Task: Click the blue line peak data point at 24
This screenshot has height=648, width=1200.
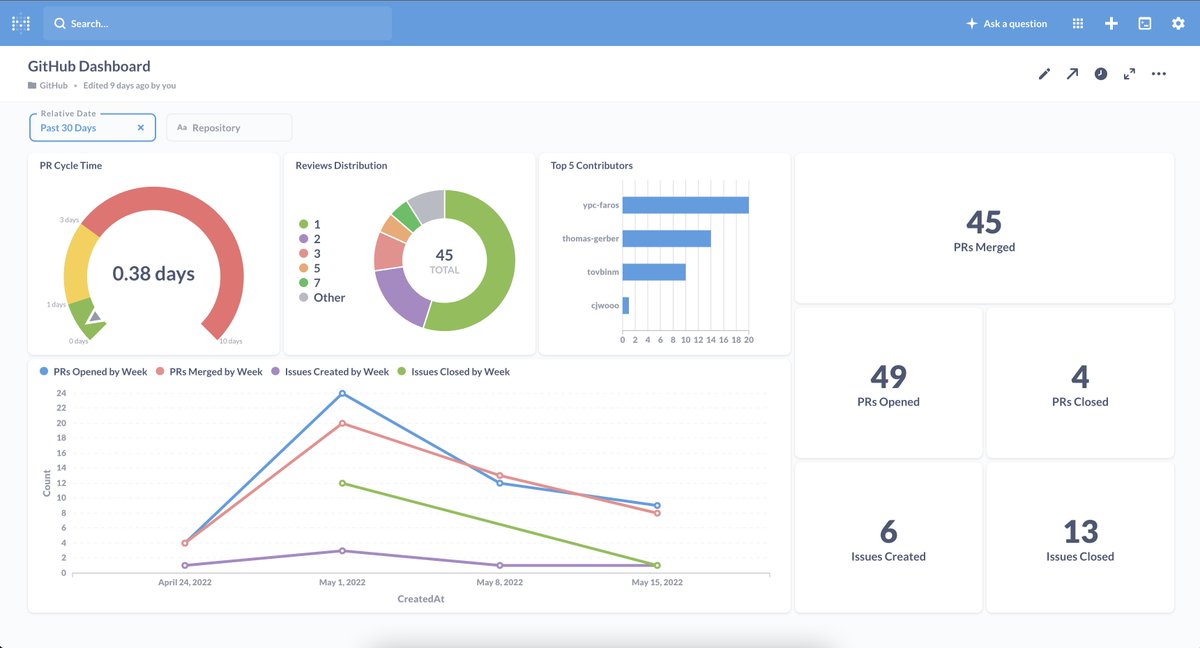Action: point(342,393)
